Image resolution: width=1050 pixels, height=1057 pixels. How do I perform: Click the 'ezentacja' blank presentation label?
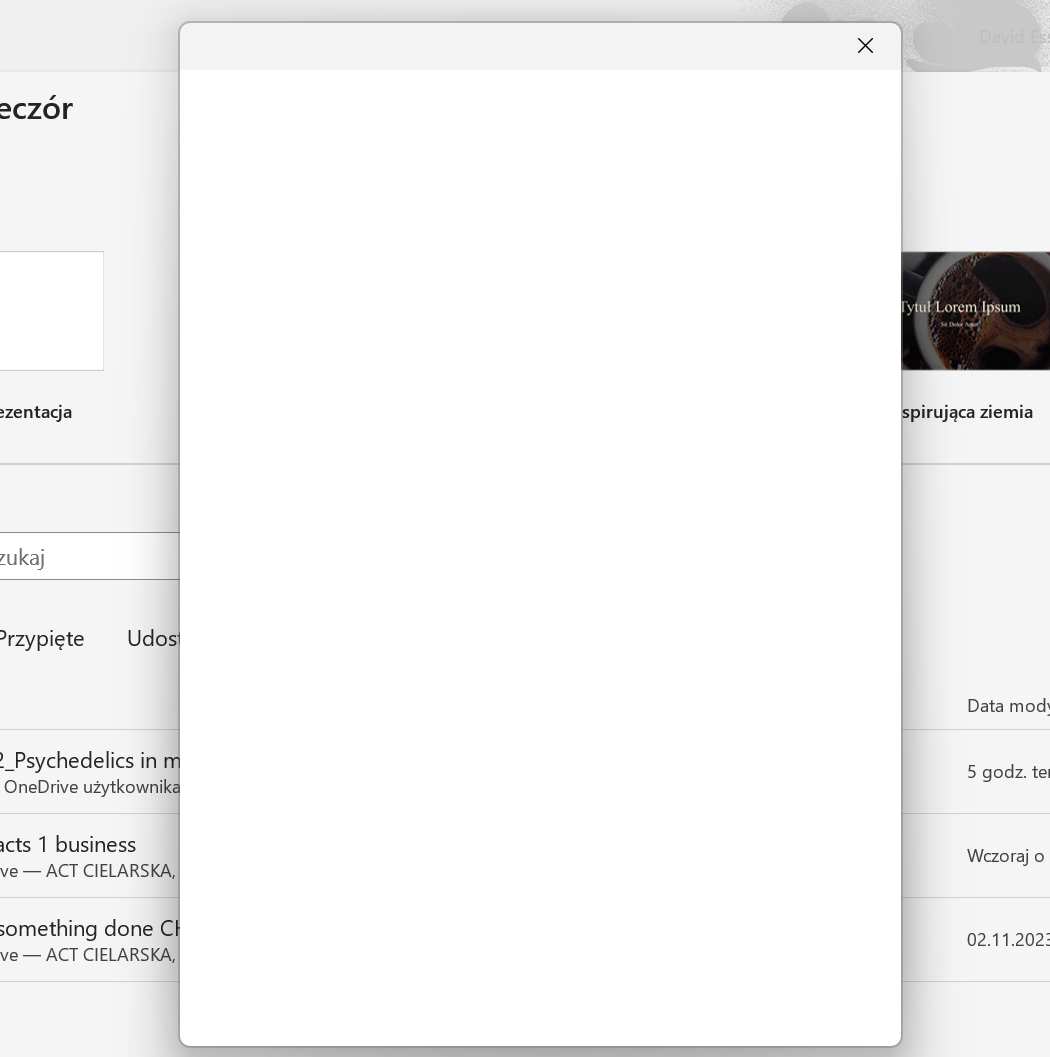pyautogui.click(x=36, y=412)
